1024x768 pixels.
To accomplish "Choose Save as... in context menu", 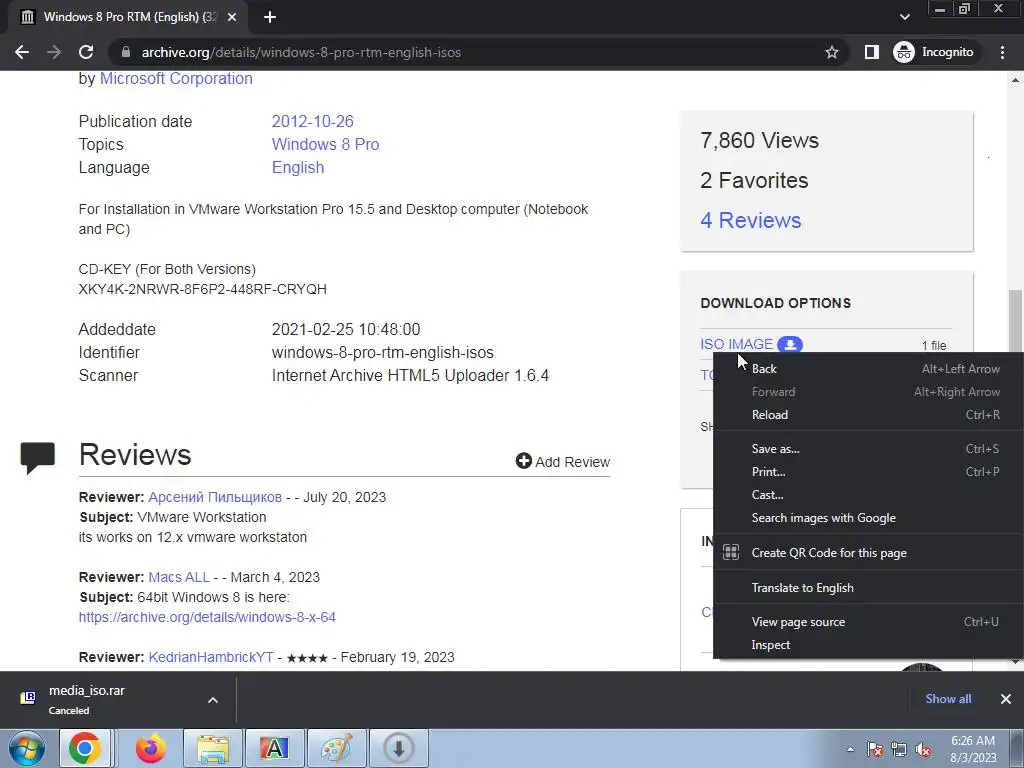I will (x=869, y=449).
